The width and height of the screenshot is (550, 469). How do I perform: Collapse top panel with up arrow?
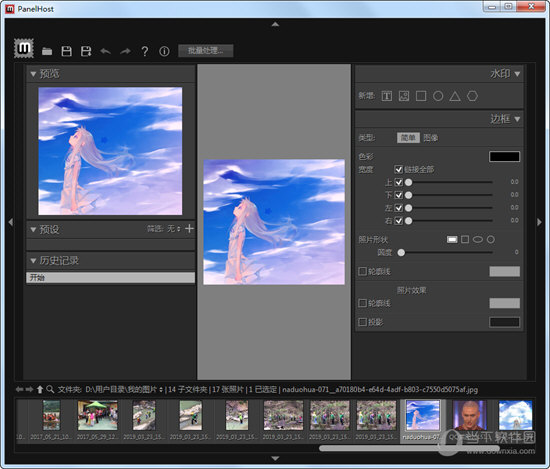click(275, 24)
